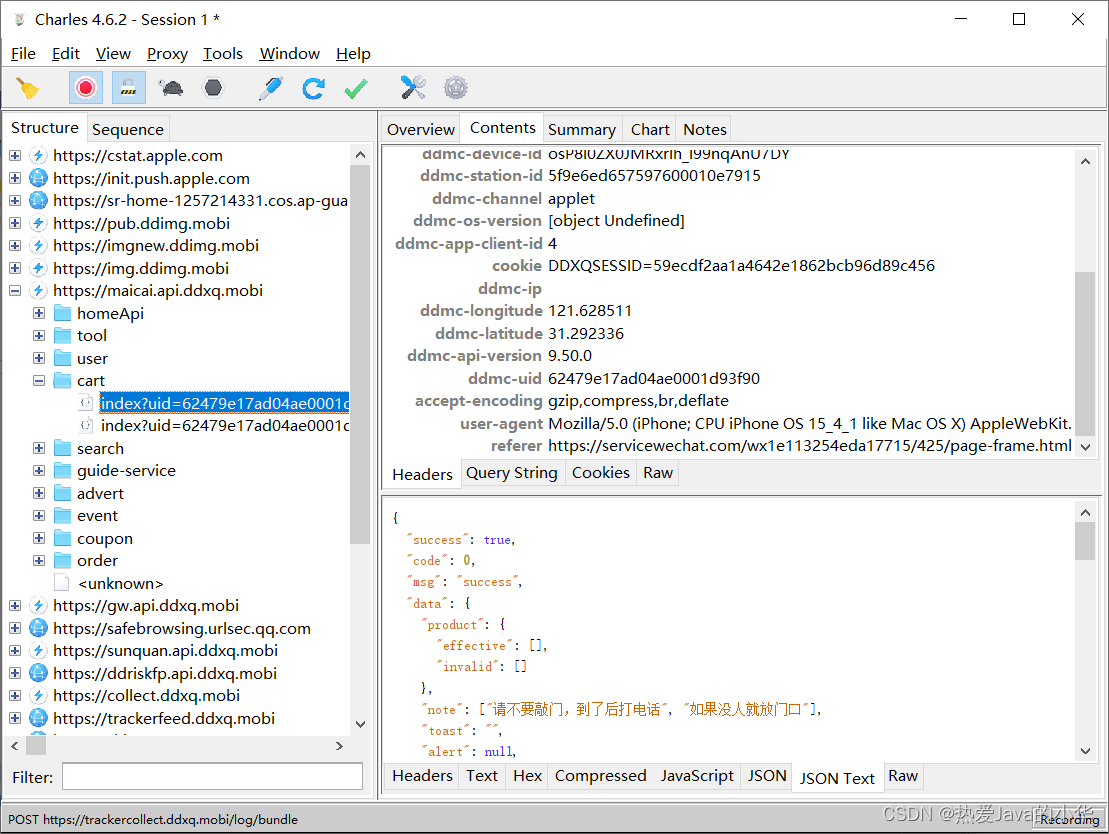Compose request with the pen icon

[270, 88]
